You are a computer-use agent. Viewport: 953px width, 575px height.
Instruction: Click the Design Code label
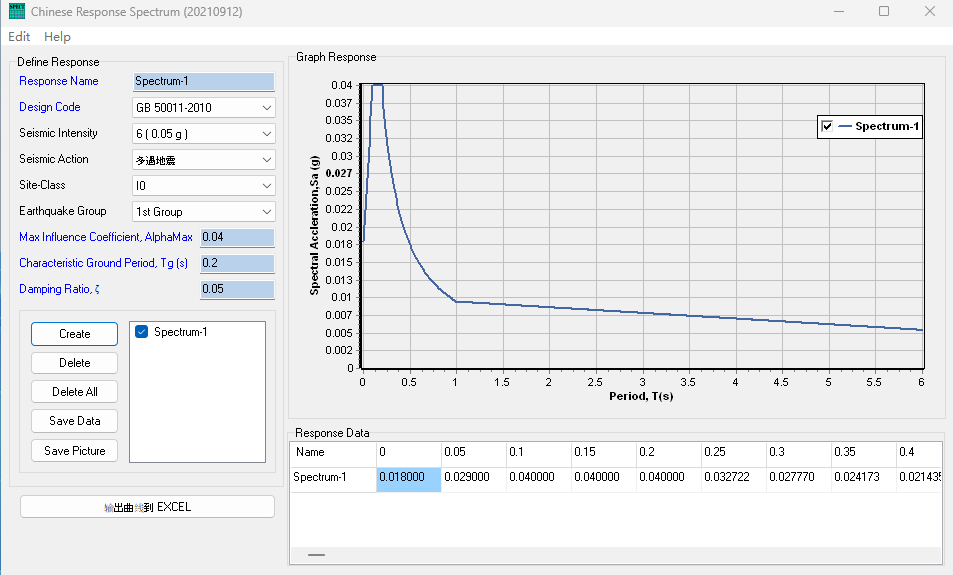[x=50, y=107]
